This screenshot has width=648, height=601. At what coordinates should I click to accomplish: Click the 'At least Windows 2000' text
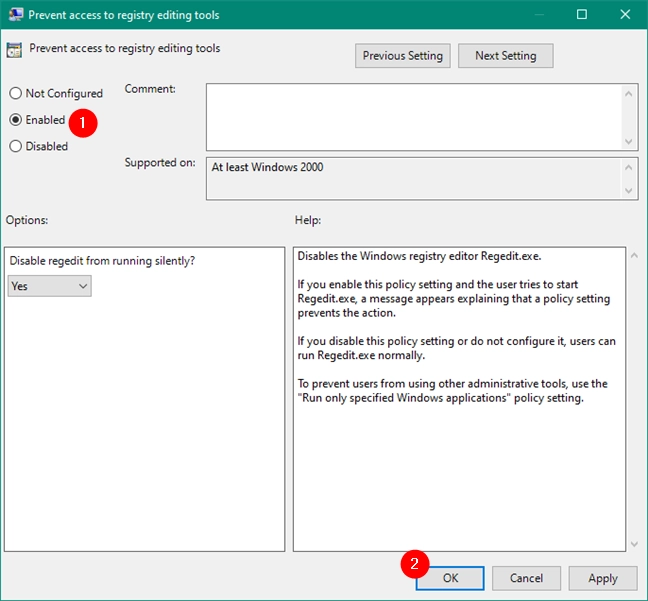[267, 167]
